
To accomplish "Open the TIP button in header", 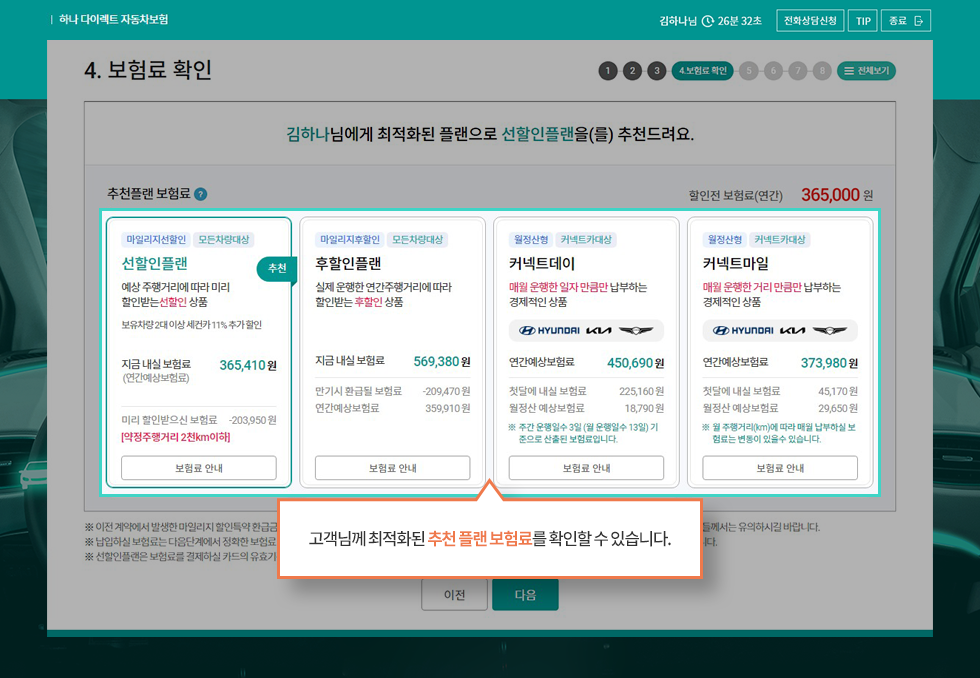I will (x=863, y=21).
